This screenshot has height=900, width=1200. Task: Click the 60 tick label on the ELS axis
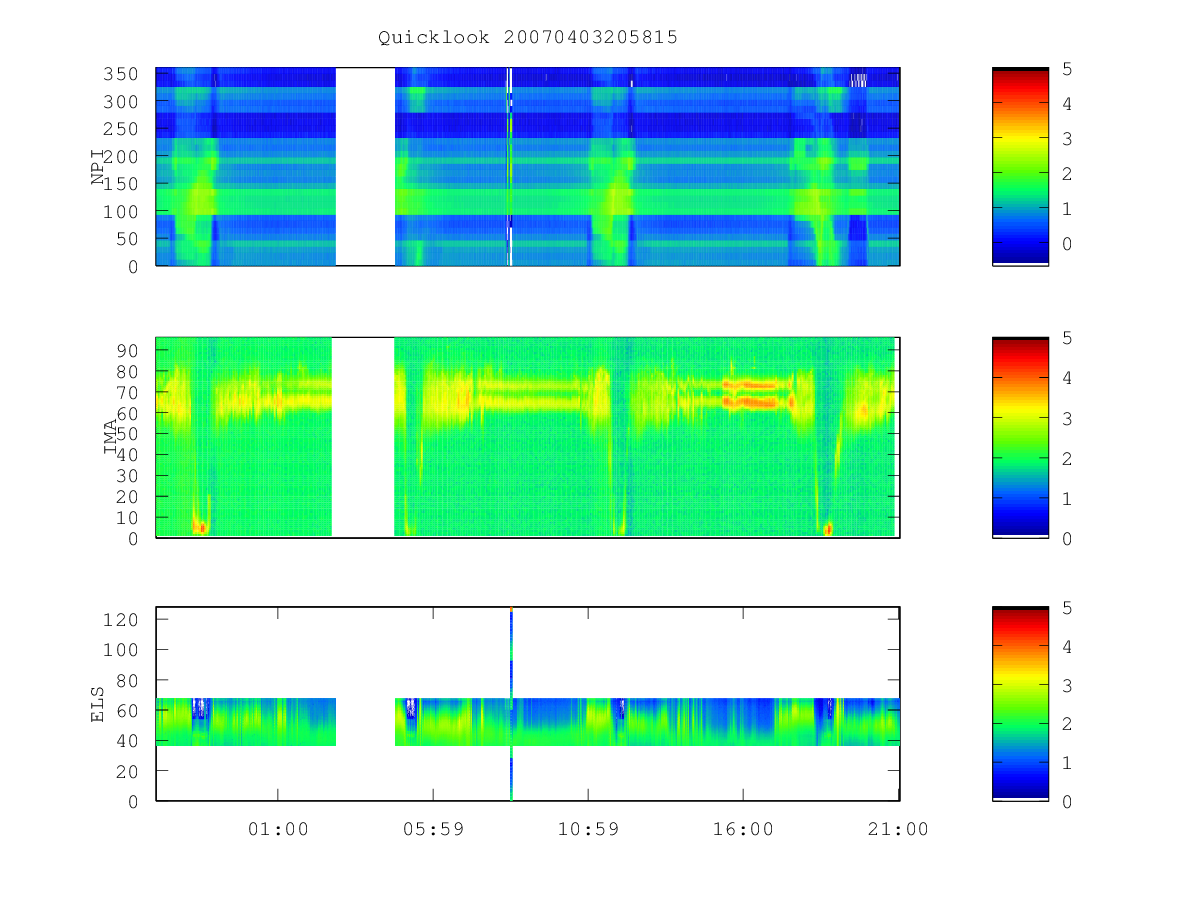point(129,710)
